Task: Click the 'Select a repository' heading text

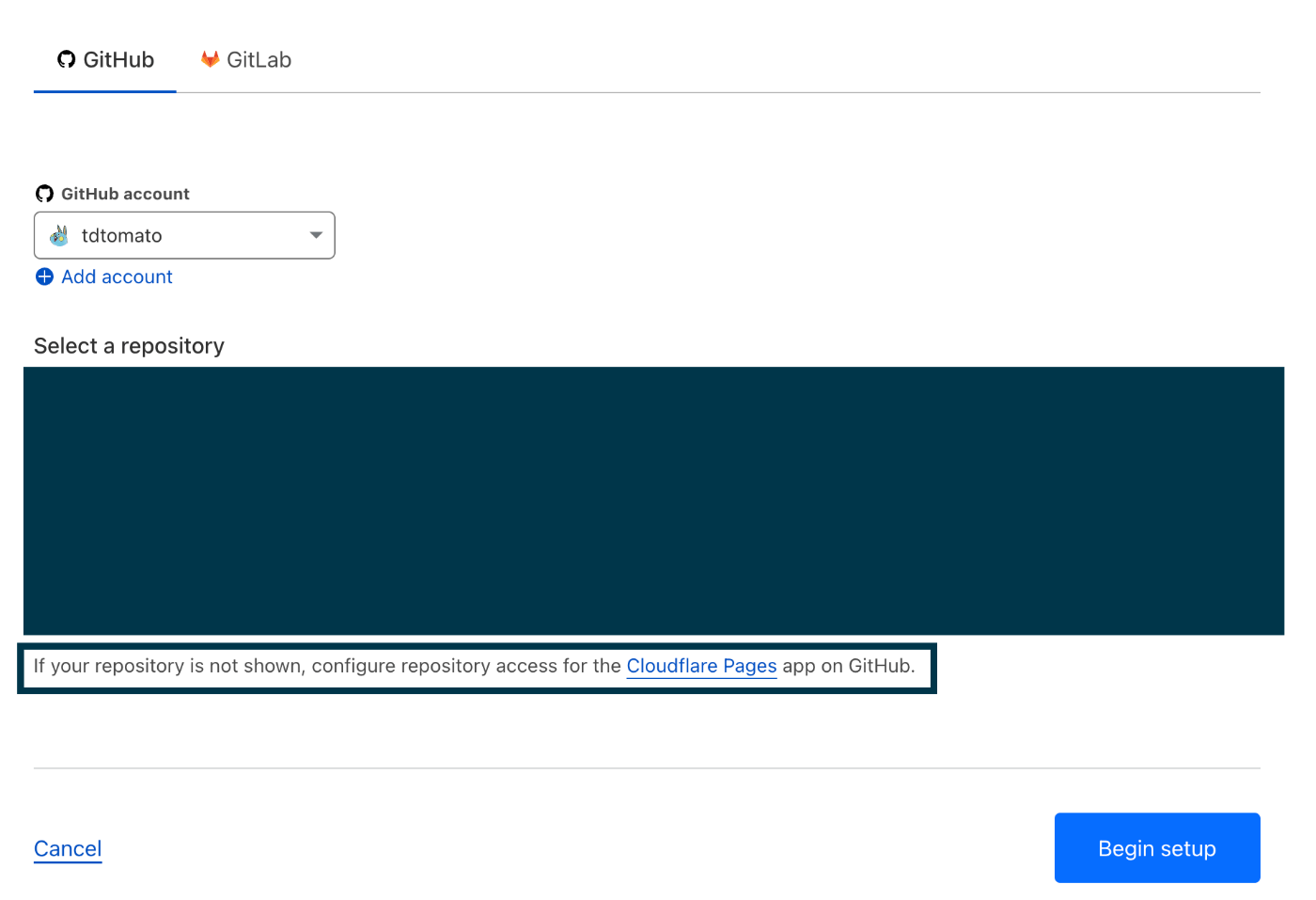Action: click(x=129, y=346)
